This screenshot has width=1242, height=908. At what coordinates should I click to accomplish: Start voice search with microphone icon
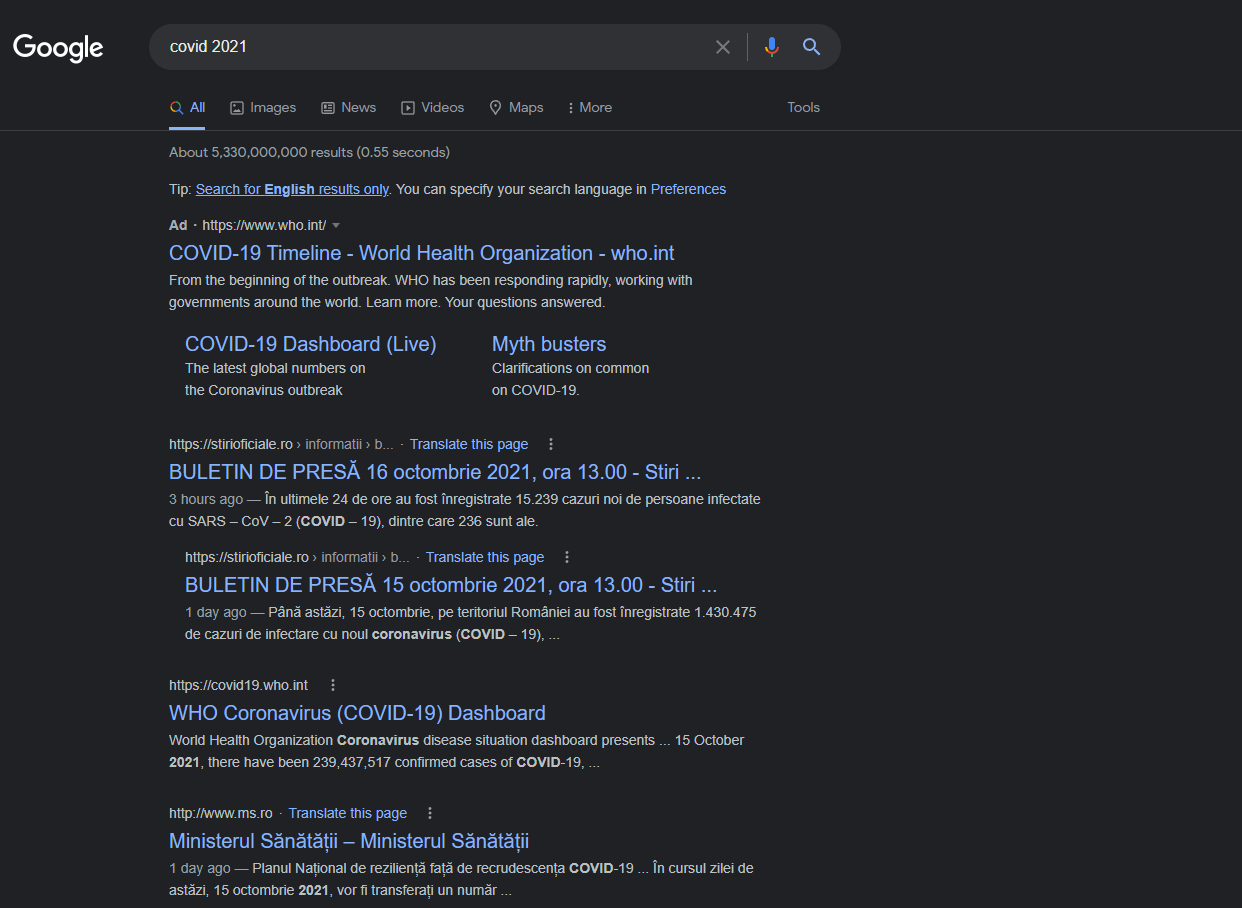click(771, 47)
